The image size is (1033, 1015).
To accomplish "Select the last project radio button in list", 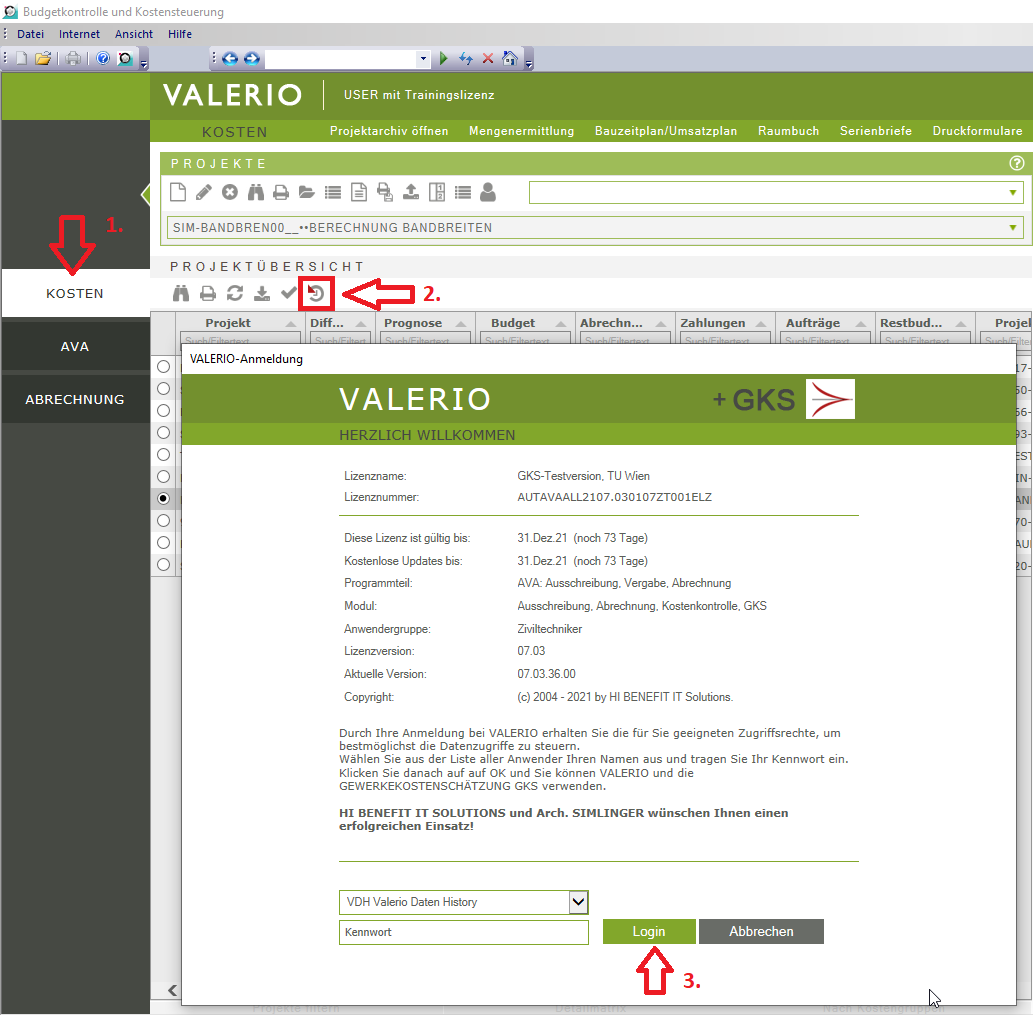I will point(163,564).
